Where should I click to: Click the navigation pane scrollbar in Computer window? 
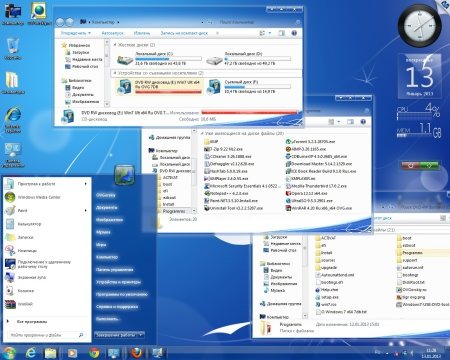(x=107, y=73)
